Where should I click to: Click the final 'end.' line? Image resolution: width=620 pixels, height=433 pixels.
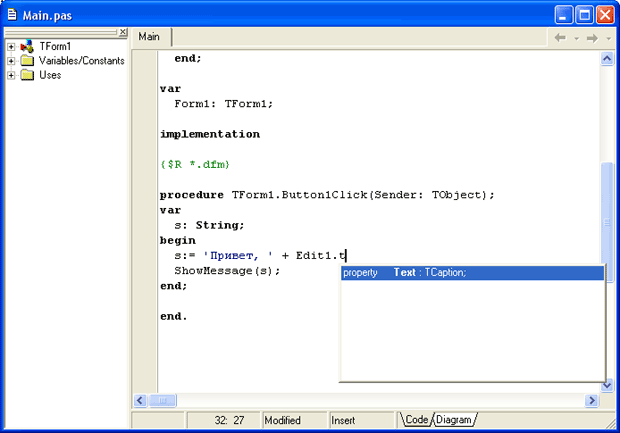(174, 316)
